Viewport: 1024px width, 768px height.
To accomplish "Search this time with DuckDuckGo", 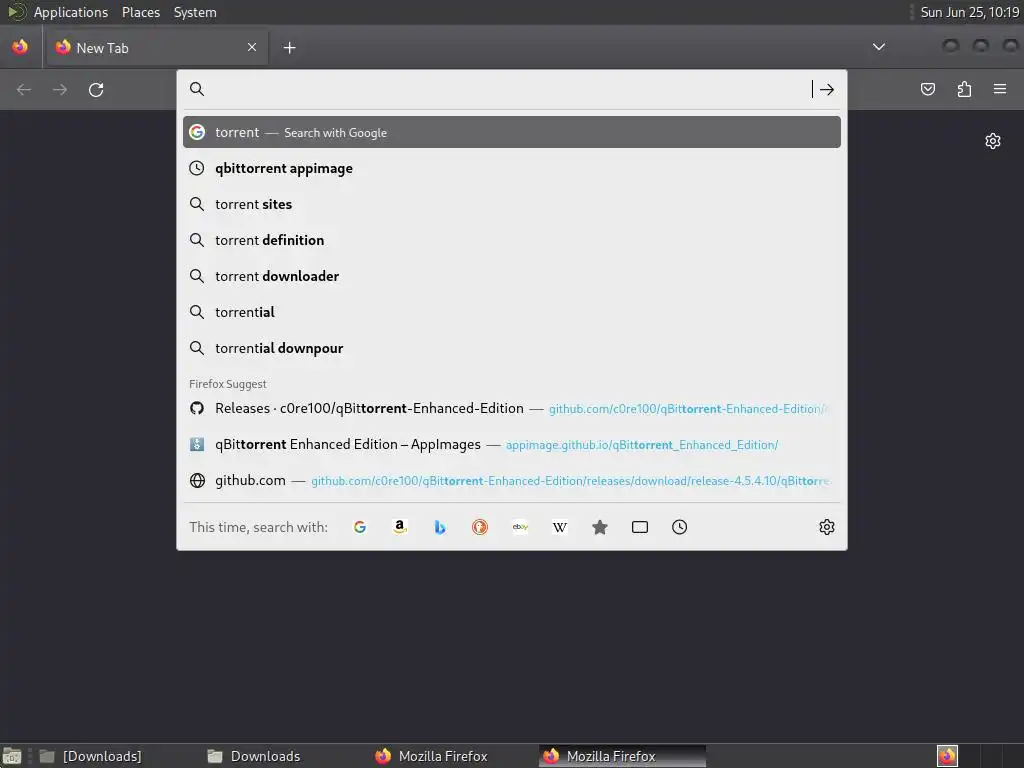I will [480, 527].
